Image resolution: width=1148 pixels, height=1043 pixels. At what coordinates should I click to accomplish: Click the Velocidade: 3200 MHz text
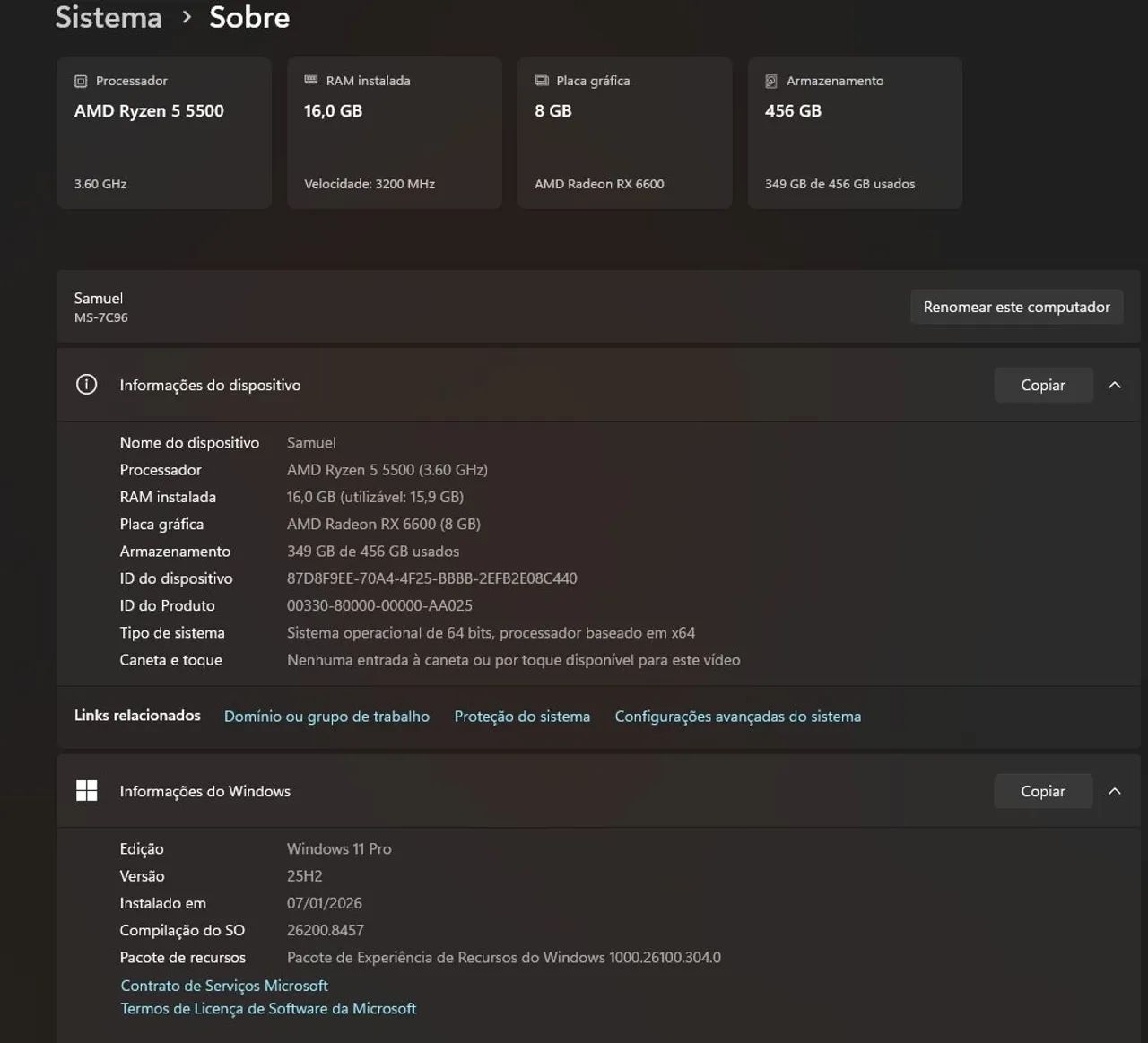370,184
